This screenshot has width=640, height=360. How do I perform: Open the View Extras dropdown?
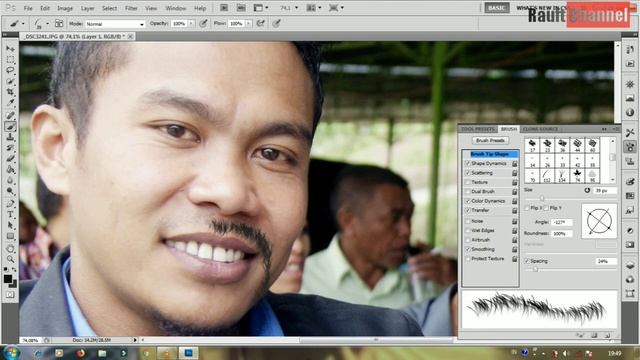(x=261, y=8)
